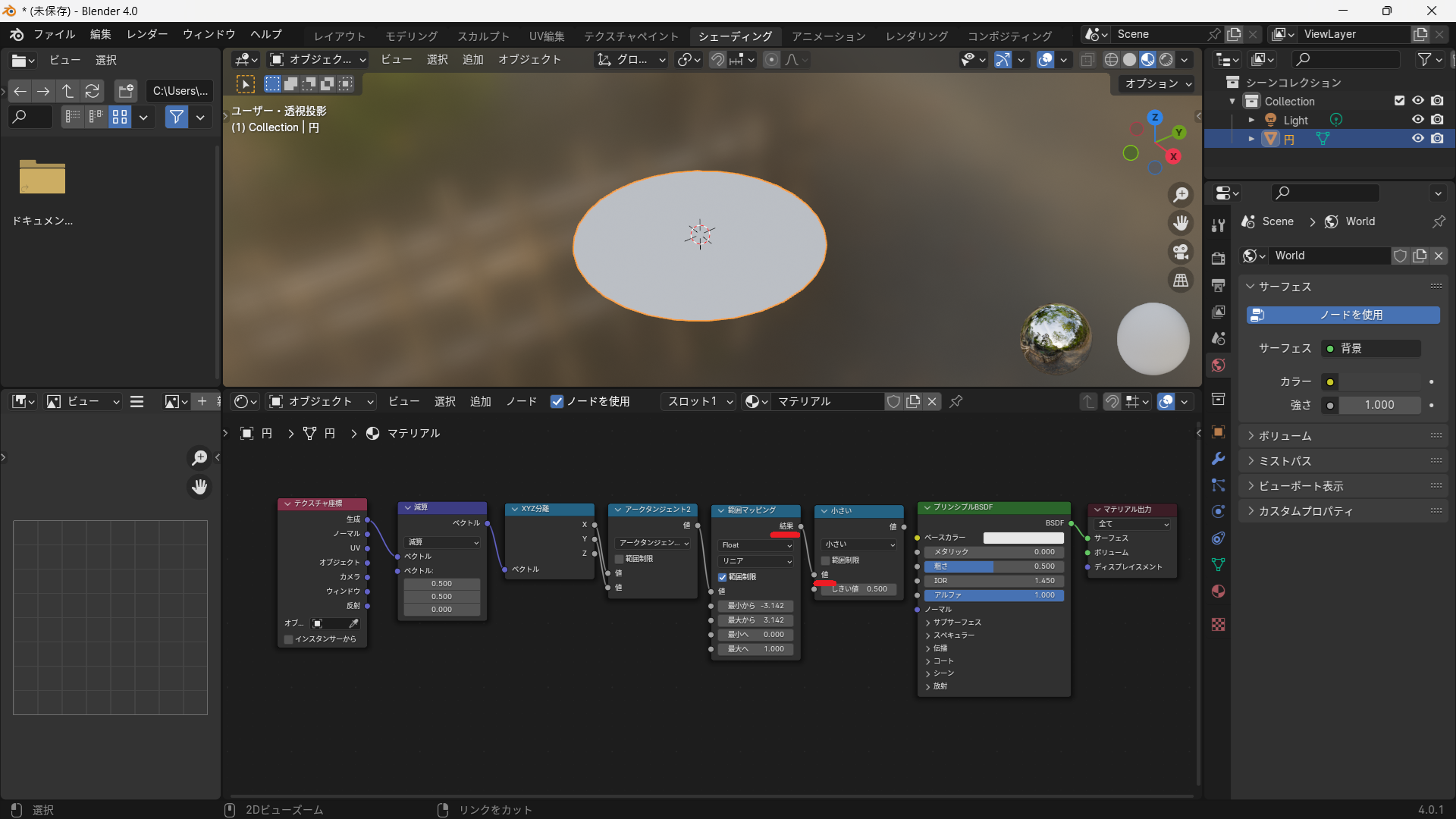1456x819 pixels.
Task: Click the オプション button in viewport
Action: [x=1157, y=83]
